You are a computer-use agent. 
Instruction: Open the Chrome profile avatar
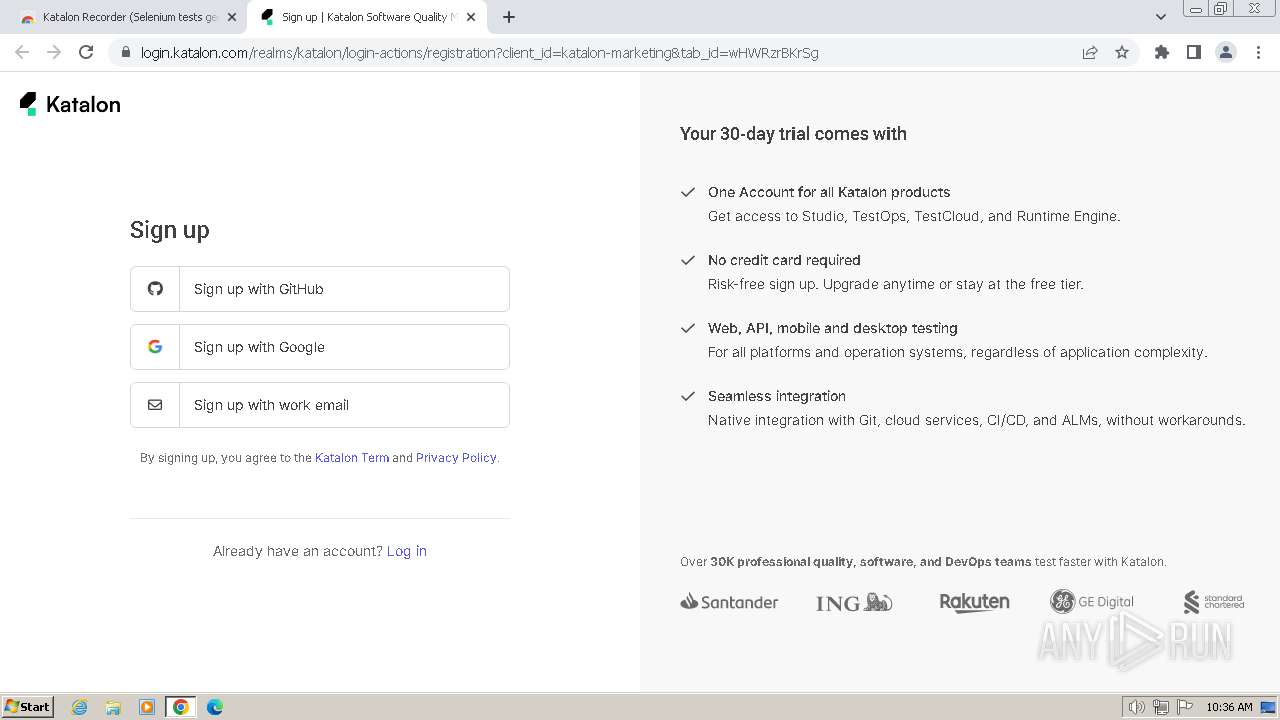pyautogui.click(x=1226, y=53)
